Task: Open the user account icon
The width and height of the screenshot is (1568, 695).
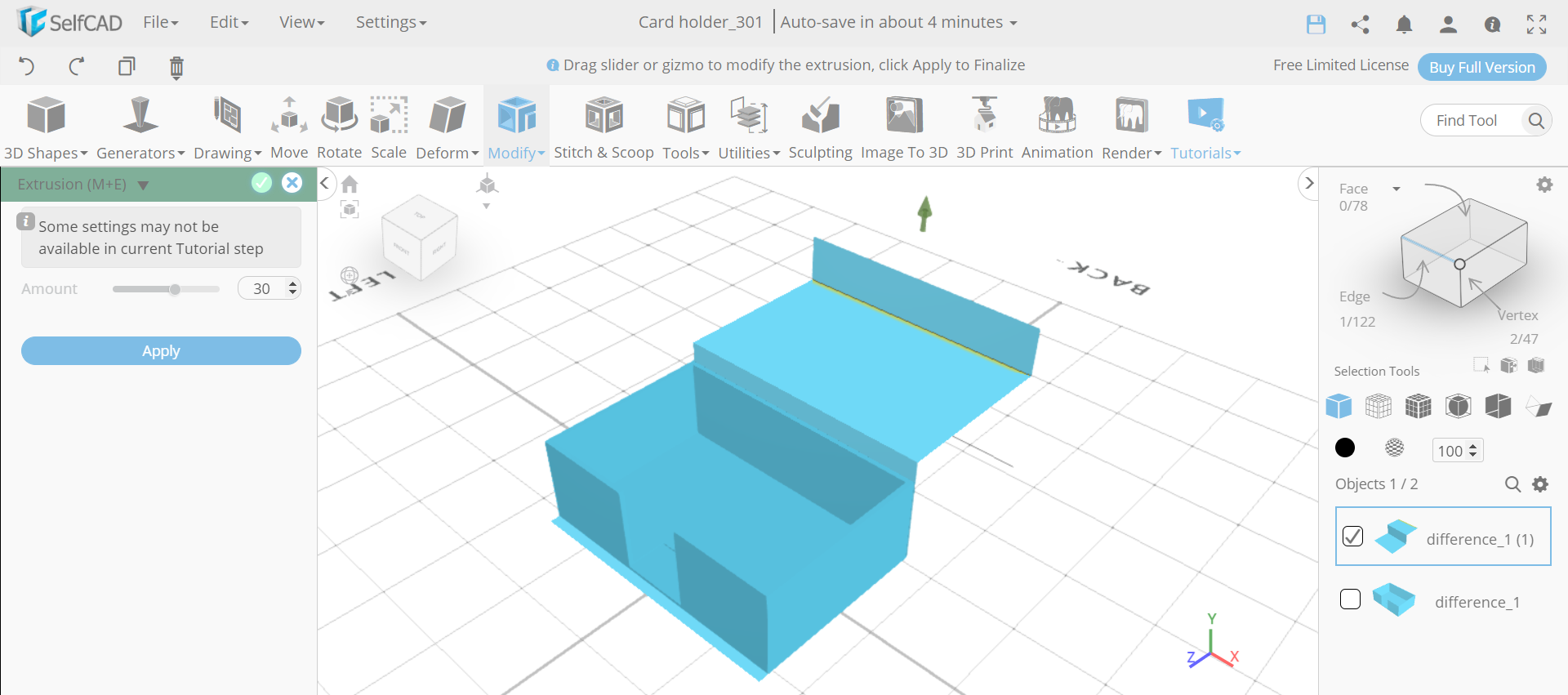Action: click(1448, 25)
